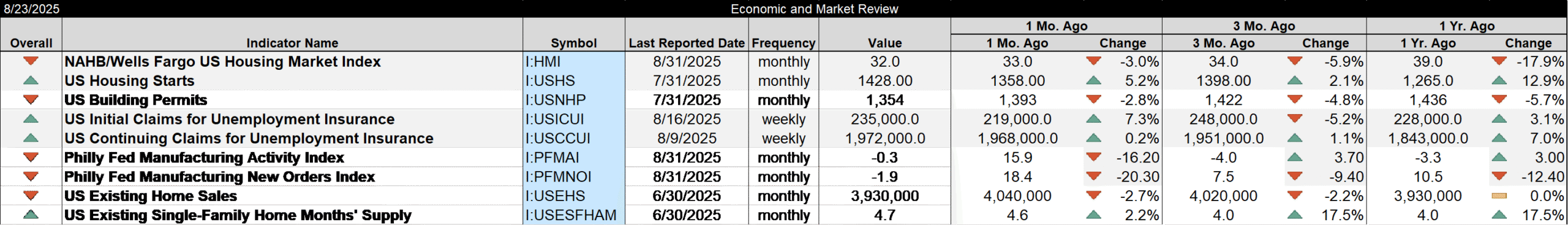Click the I:USCCUI symbol cell
Viewport: 1568px width, 225px height.
click(x=574, y=138)
